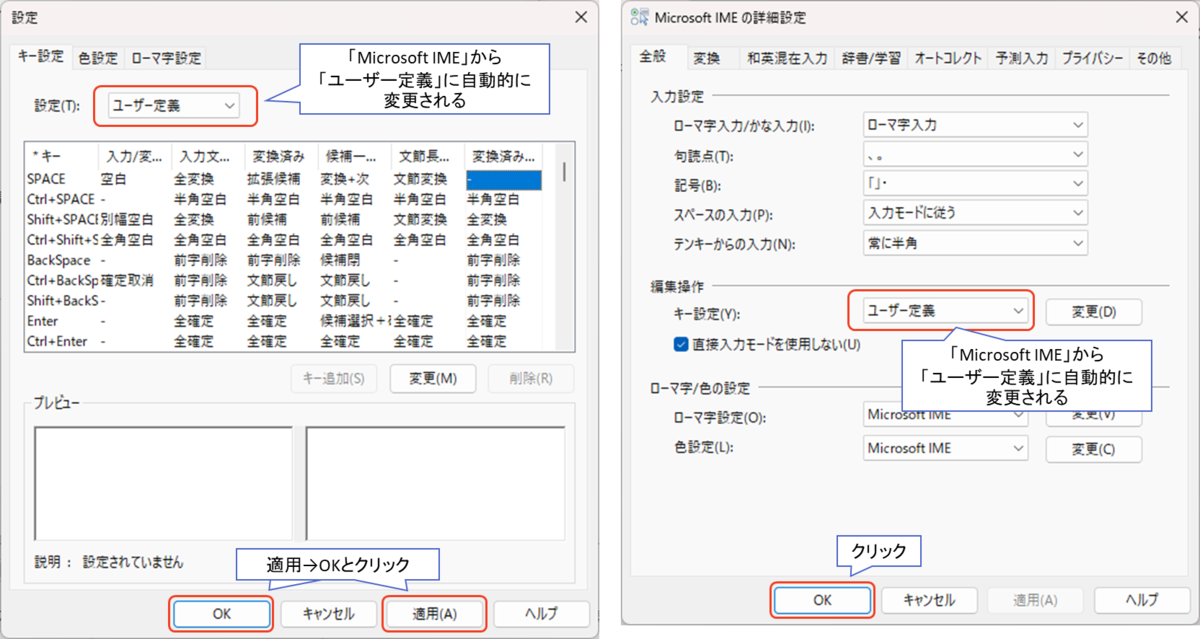
Task: Click the 文節長… column header
Action: pos(428,155)
